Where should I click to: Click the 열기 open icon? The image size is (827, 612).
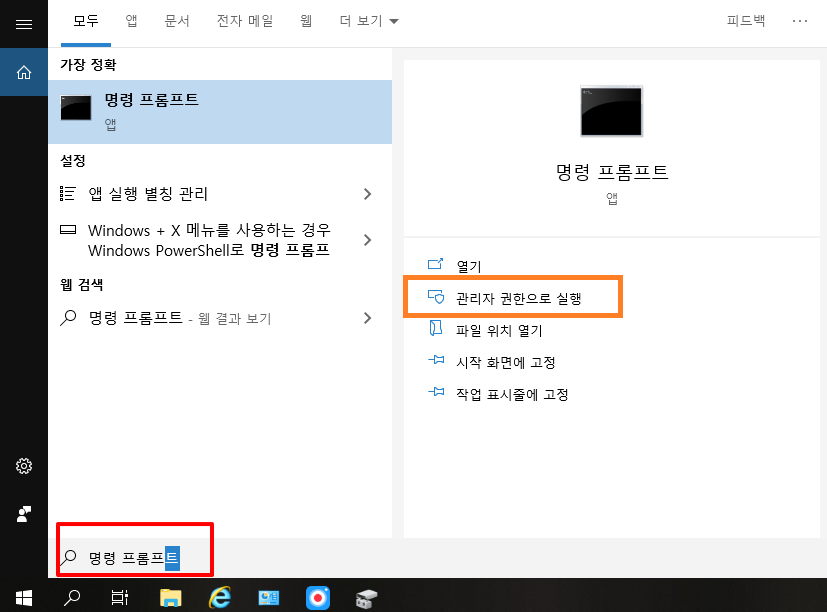point(436,263)
